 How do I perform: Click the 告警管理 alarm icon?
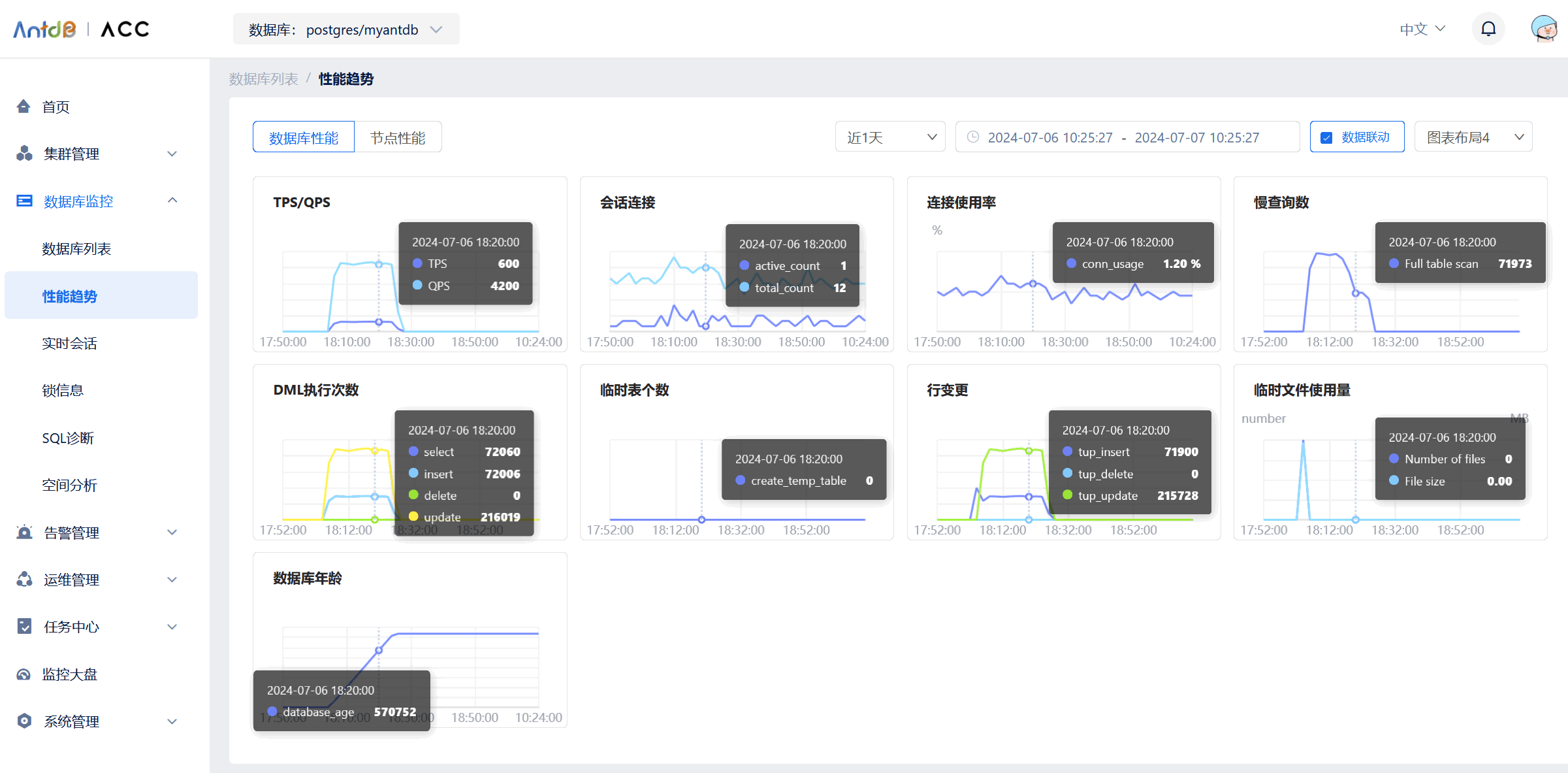24,533
